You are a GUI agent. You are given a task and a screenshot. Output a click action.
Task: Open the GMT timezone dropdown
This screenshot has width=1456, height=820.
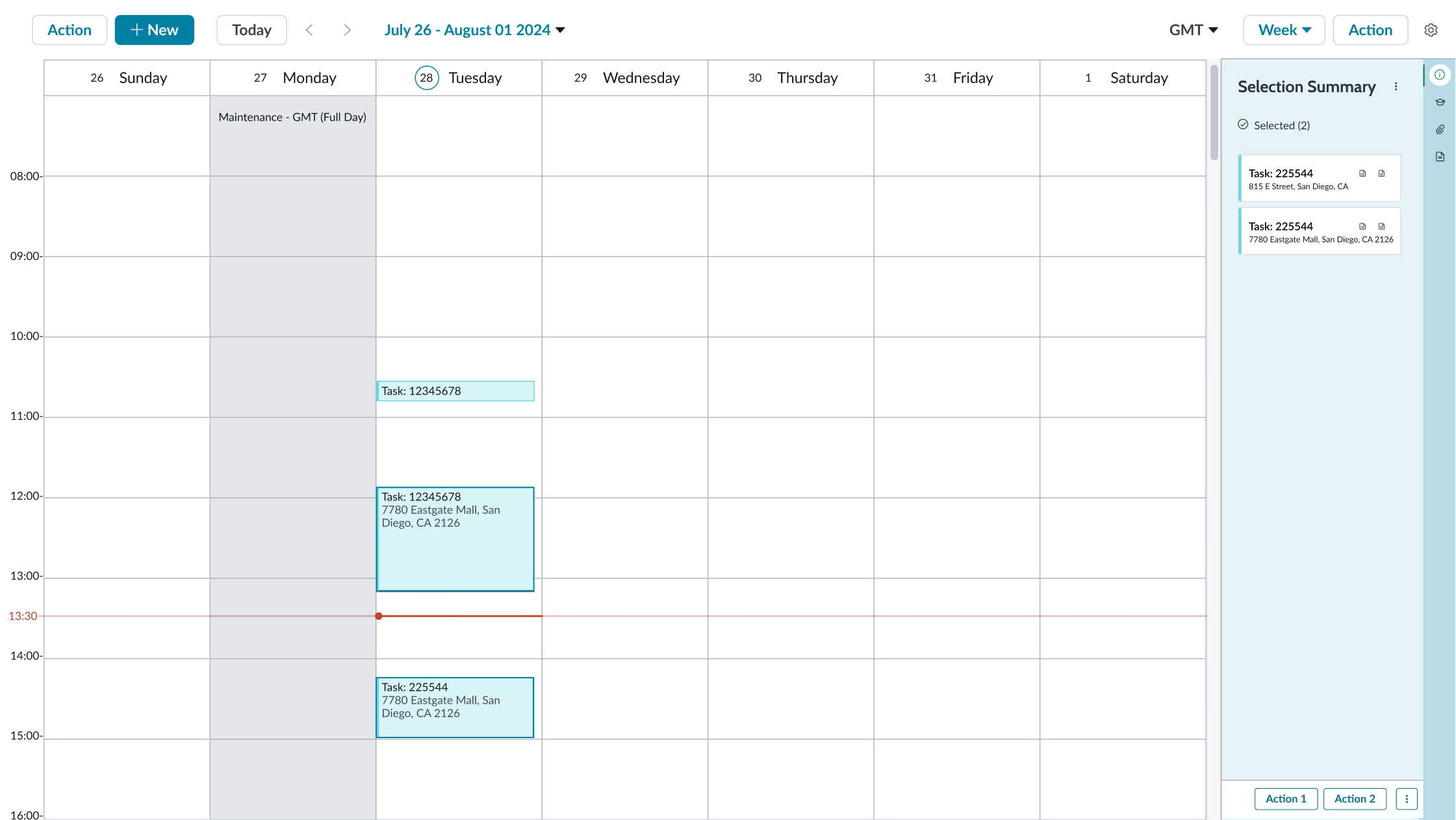(x=1193, y=30)
